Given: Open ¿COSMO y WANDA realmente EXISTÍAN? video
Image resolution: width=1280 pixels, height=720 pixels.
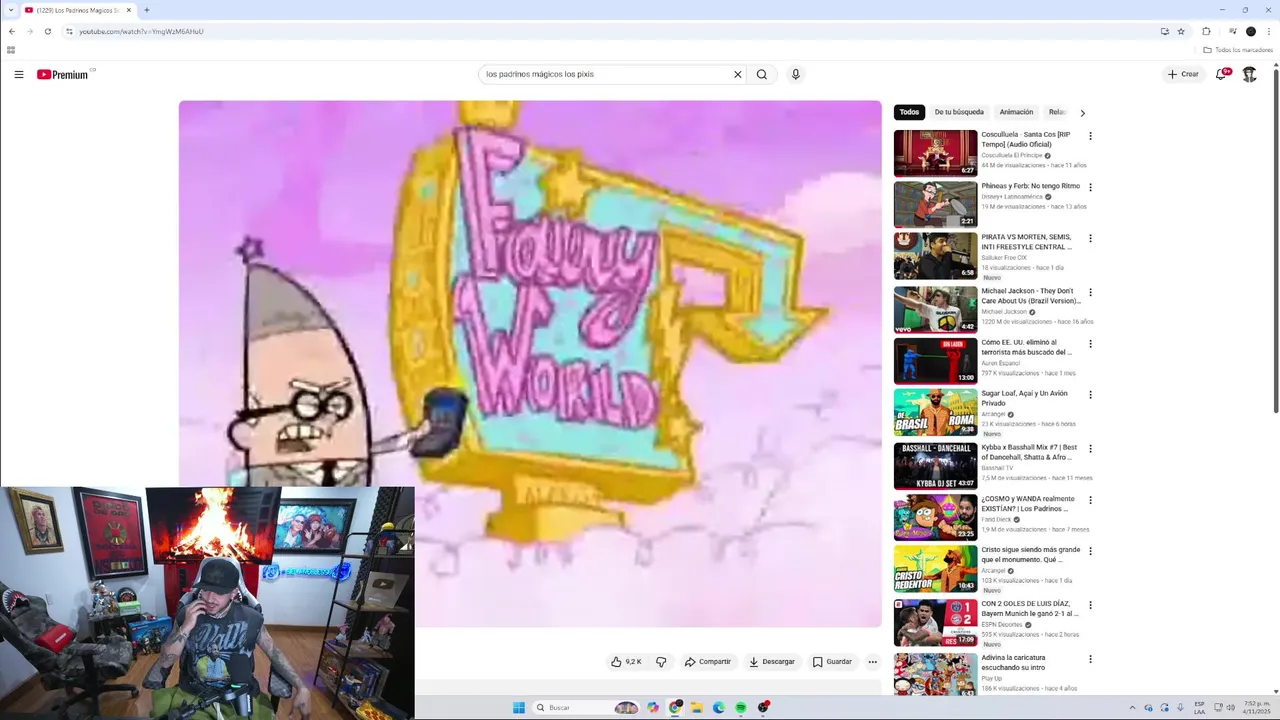Looking at the screenshot, I should click(1027, 503).
